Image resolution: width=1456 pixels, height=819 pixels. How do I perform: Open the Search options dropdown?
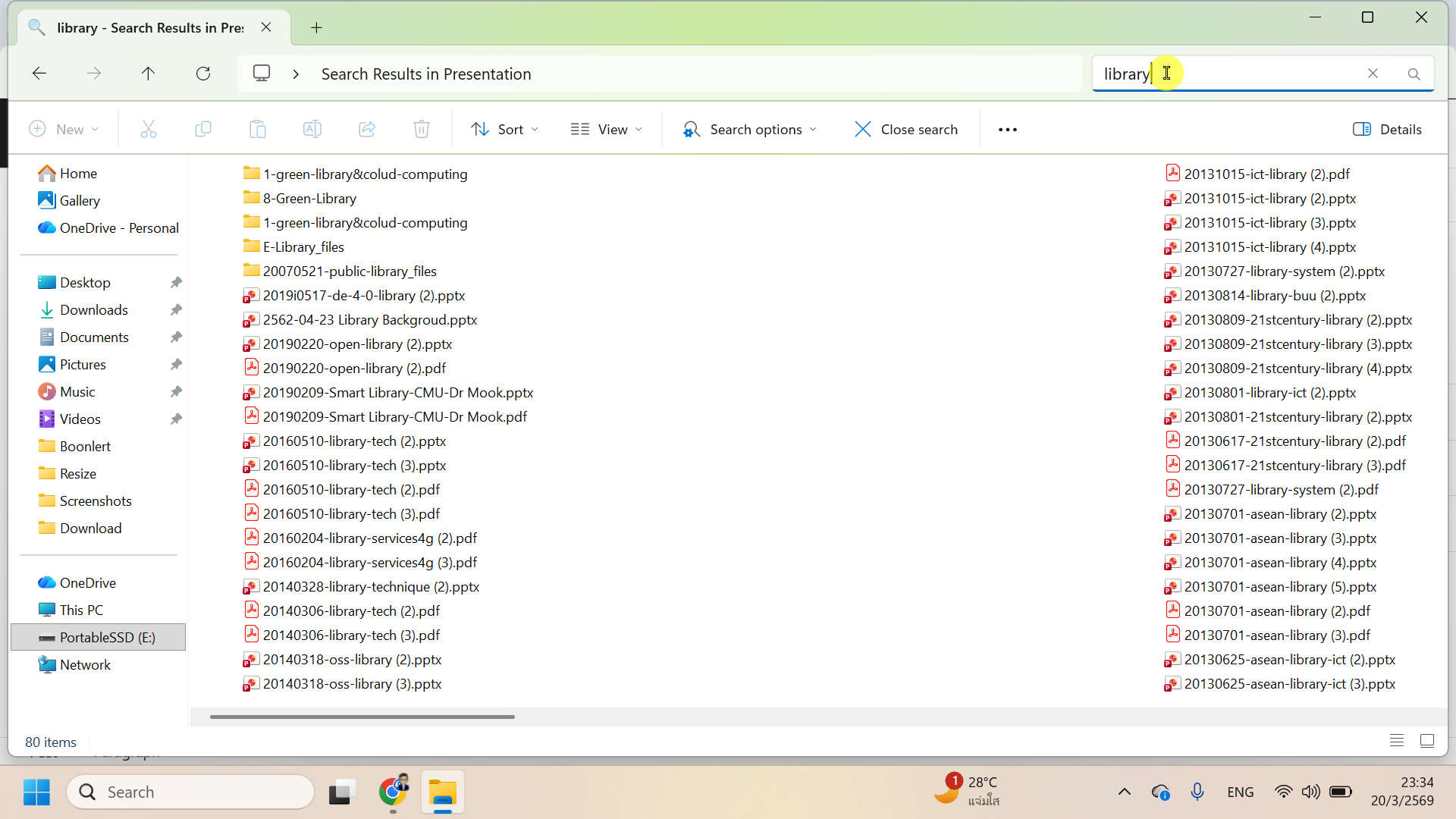[750, 130]
